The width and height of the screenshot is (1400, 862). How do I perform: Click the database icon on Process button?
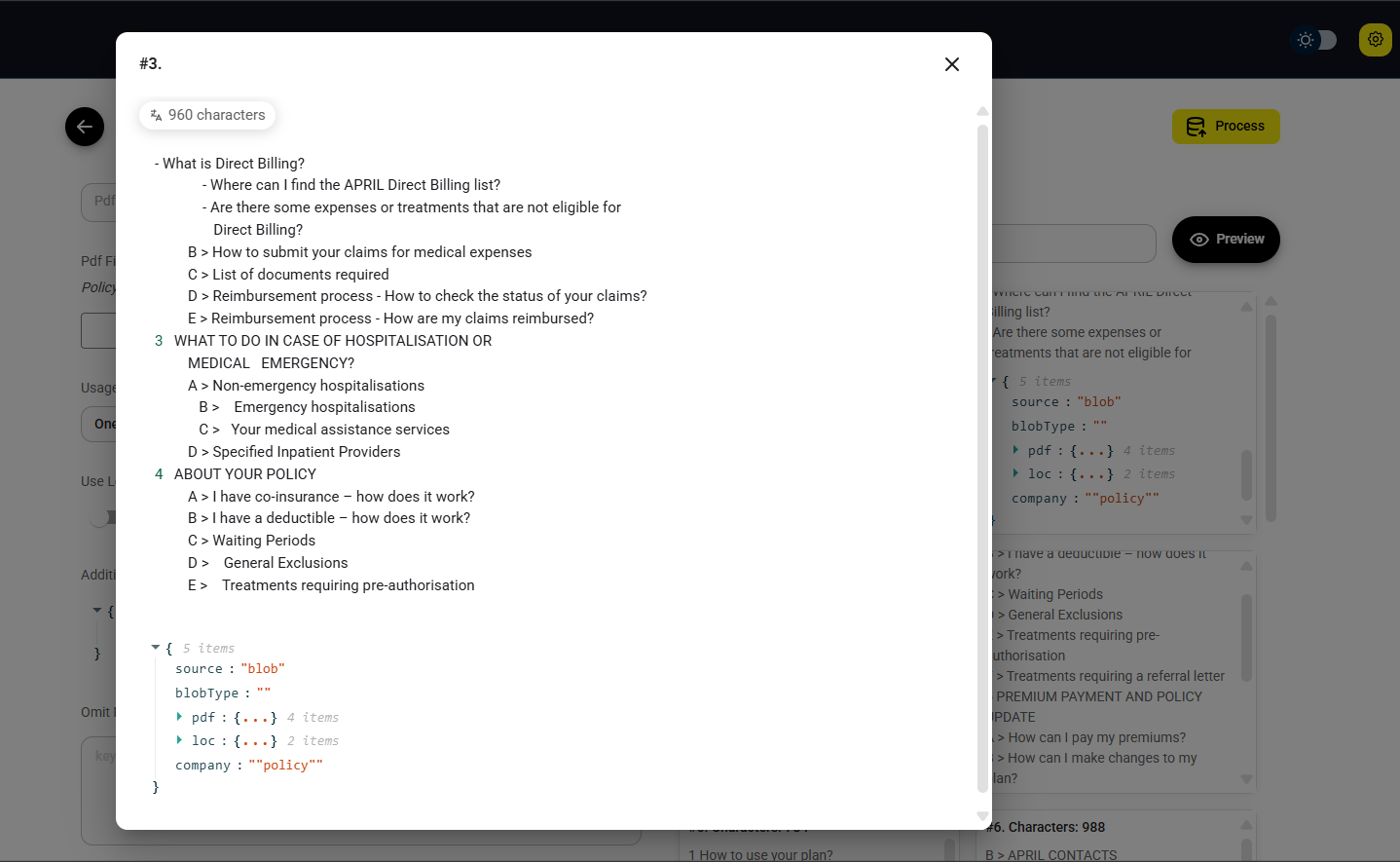pos(1195,127)
